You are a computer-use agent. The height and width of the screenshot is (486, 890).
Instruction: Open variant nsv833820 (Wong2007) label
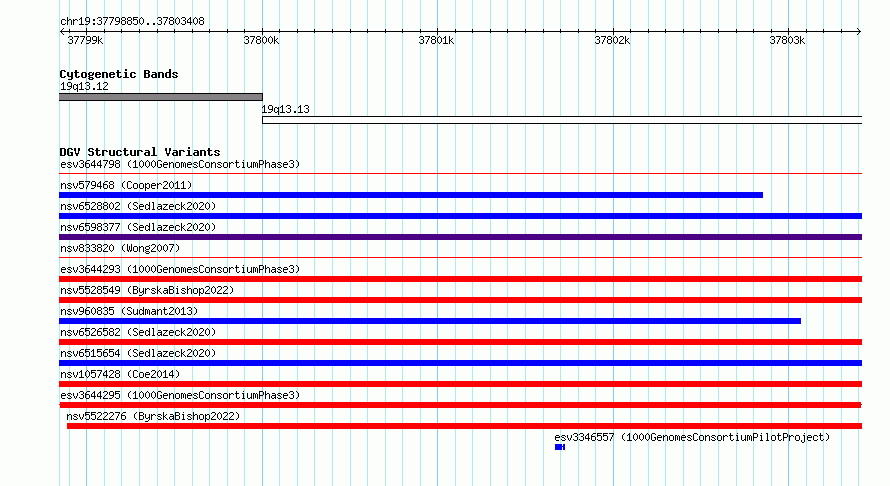point(120,248)
